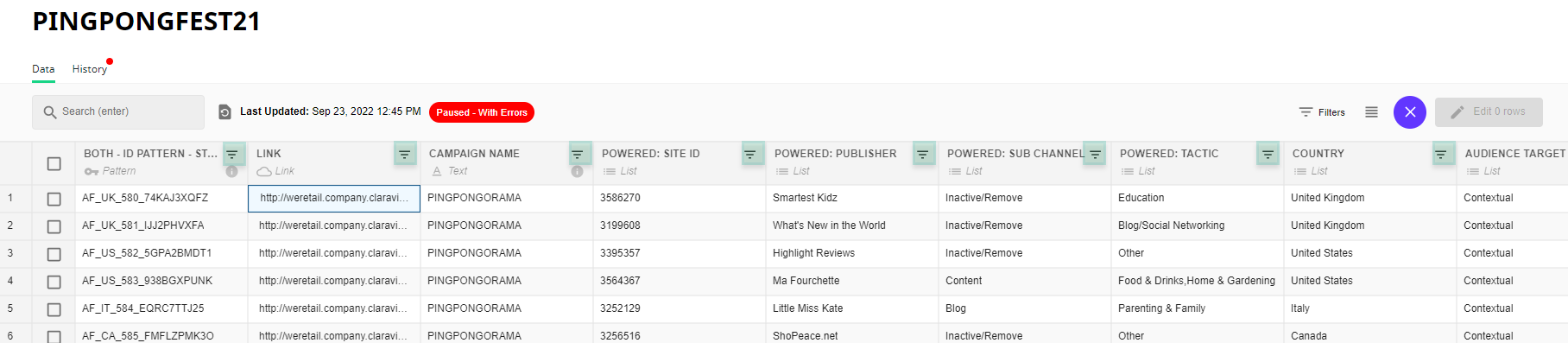
Task: Click the last-updated refresh document icon
Action: pos(224,111)
